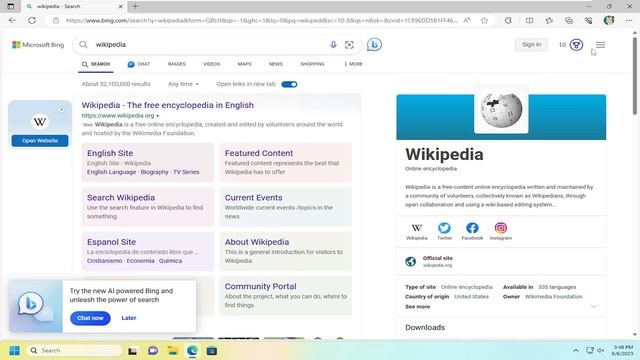Open visual search camera icon
Image resolution: width=640 pixels, height=360 pixels.
349,45
